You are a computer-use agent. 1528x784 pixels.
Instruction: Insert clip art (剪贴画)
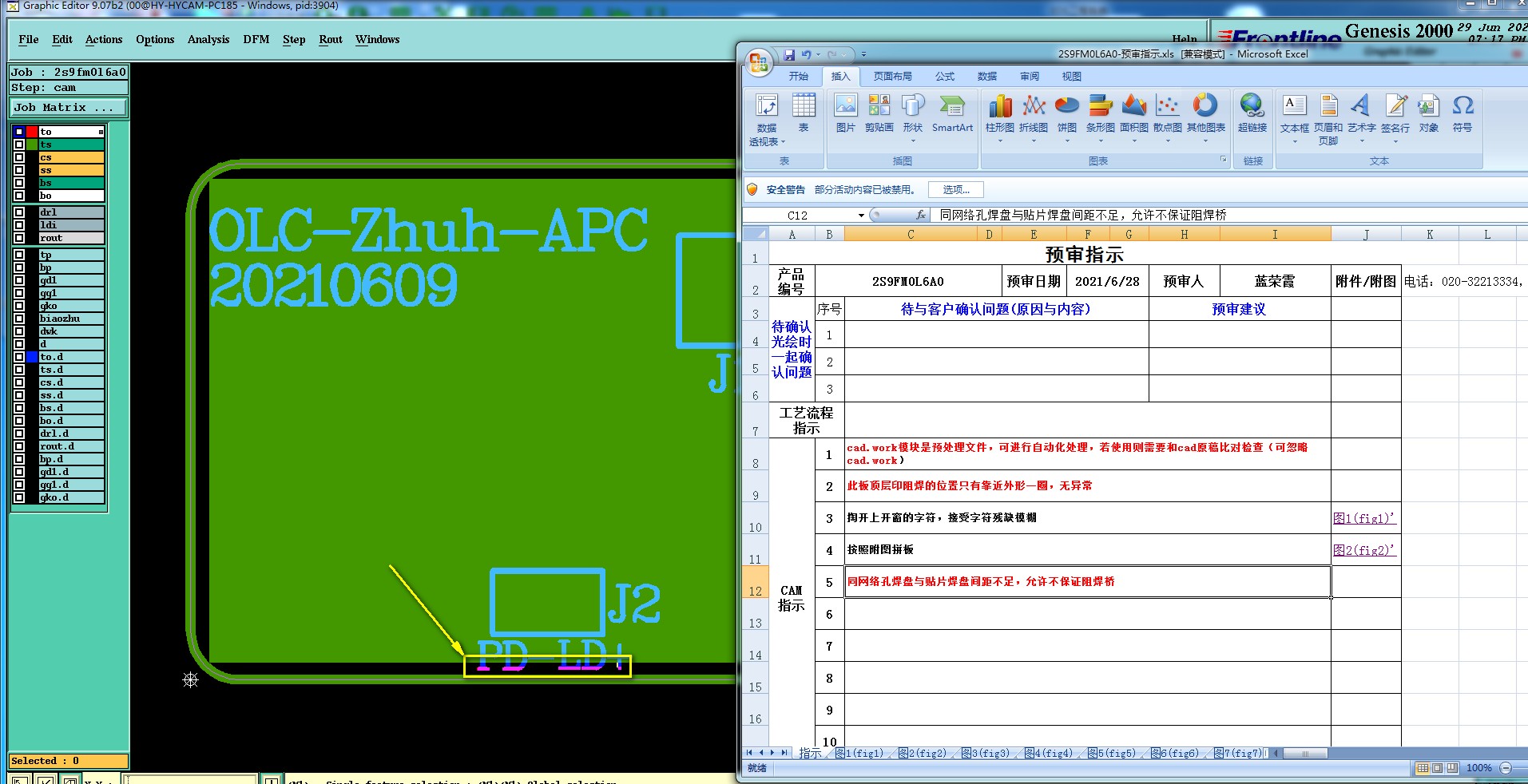(x=879, y=113)
